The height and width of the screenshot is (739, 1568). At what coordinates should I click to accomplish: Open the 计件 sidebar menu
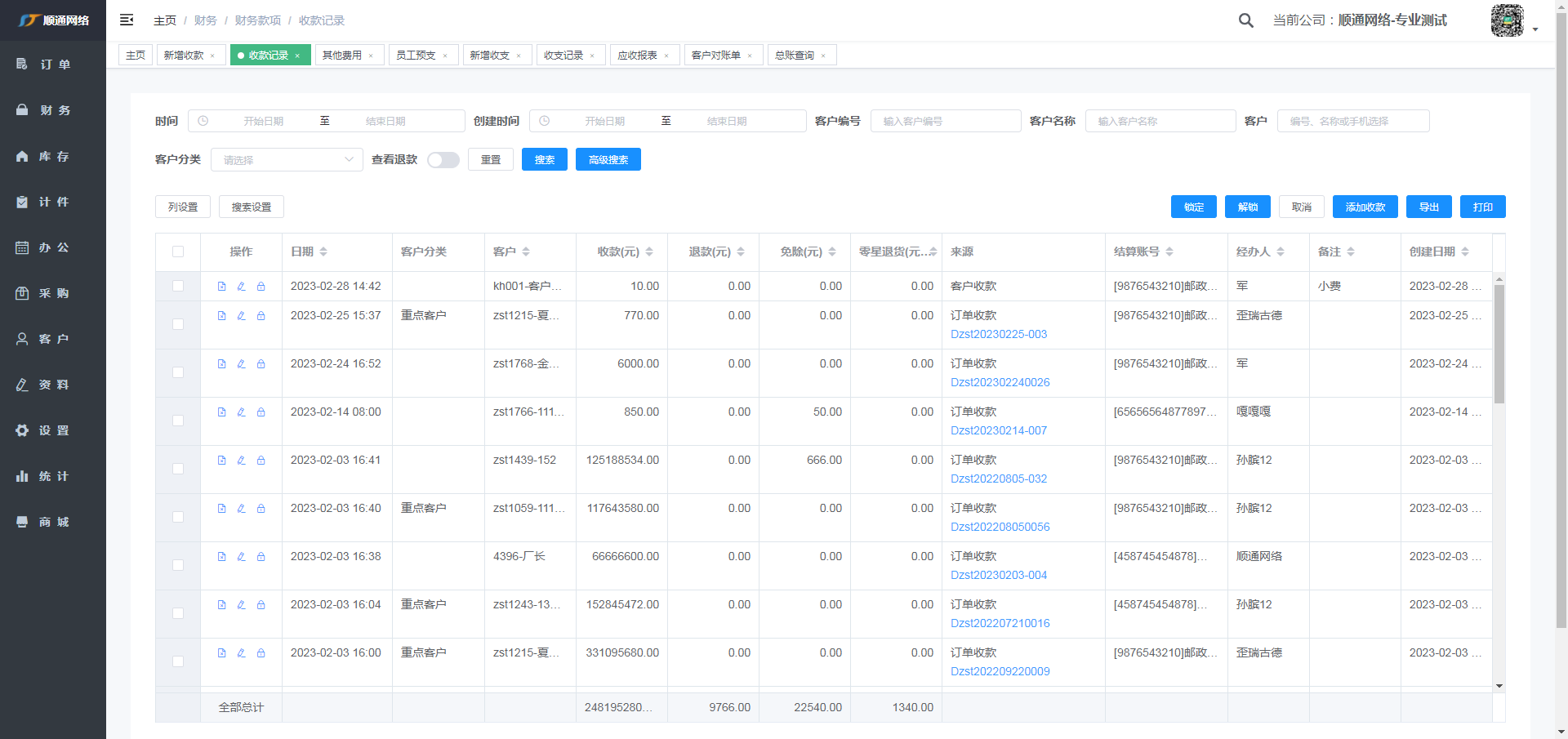coord(53,202)
